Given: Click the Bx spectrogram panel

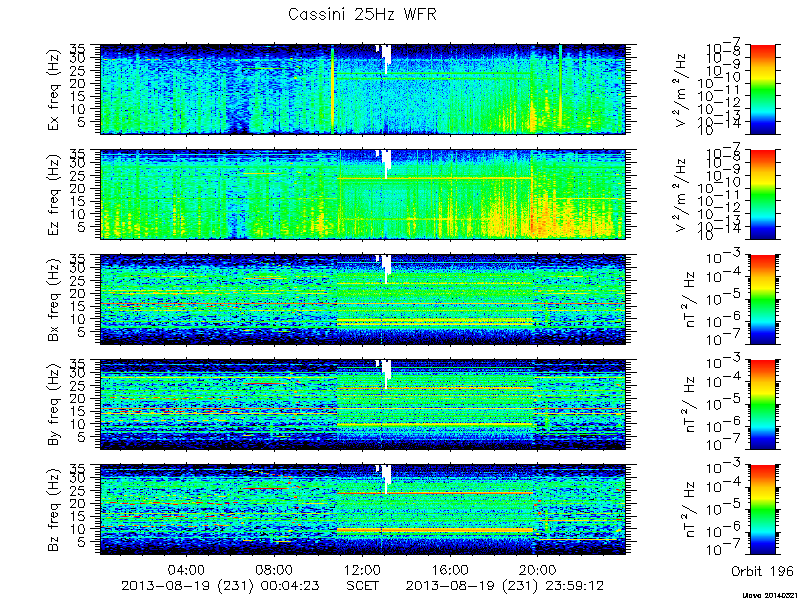Looking at the screenshot, I should pyautogui.click(x=363, y=299).
